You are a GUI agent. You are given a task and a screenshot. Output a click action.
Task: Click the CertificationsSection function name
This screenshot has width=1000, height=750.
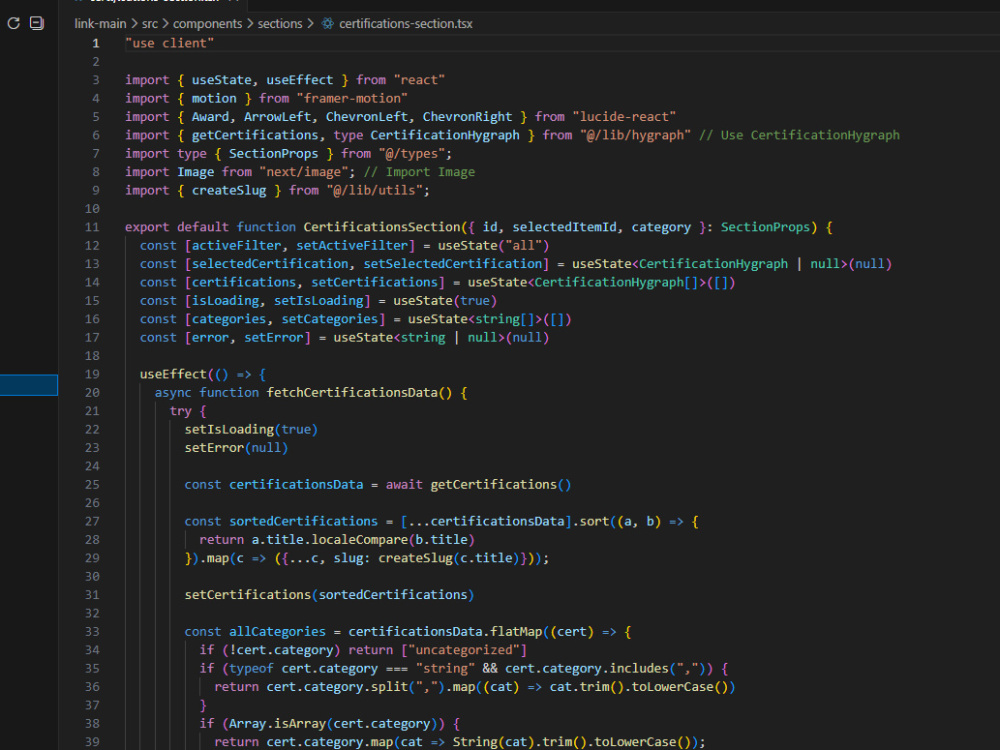pos(381,227)
